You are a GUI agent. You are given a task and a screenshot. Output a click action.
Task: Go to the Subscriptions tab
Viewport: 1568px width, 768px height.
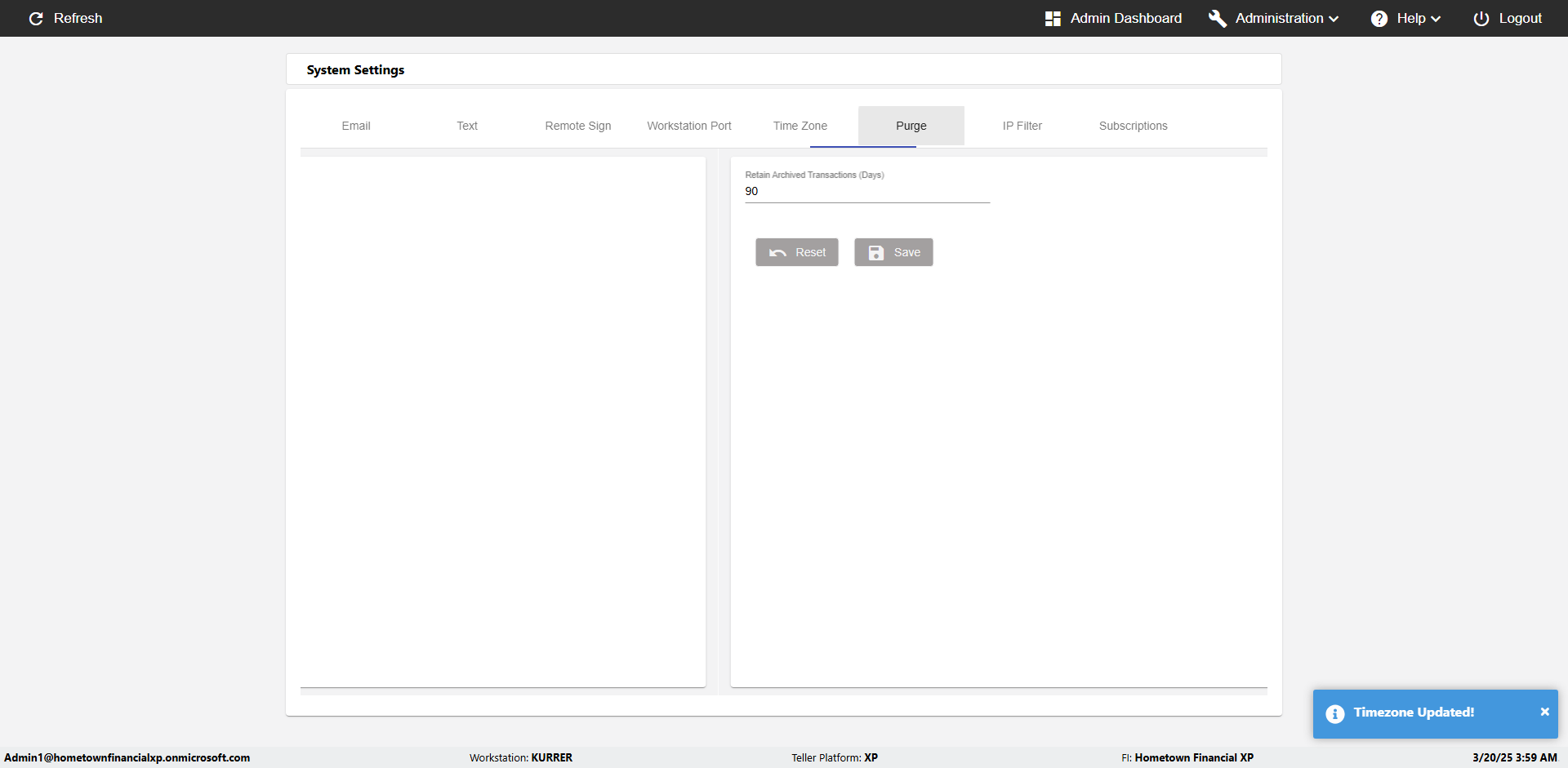1134,126
